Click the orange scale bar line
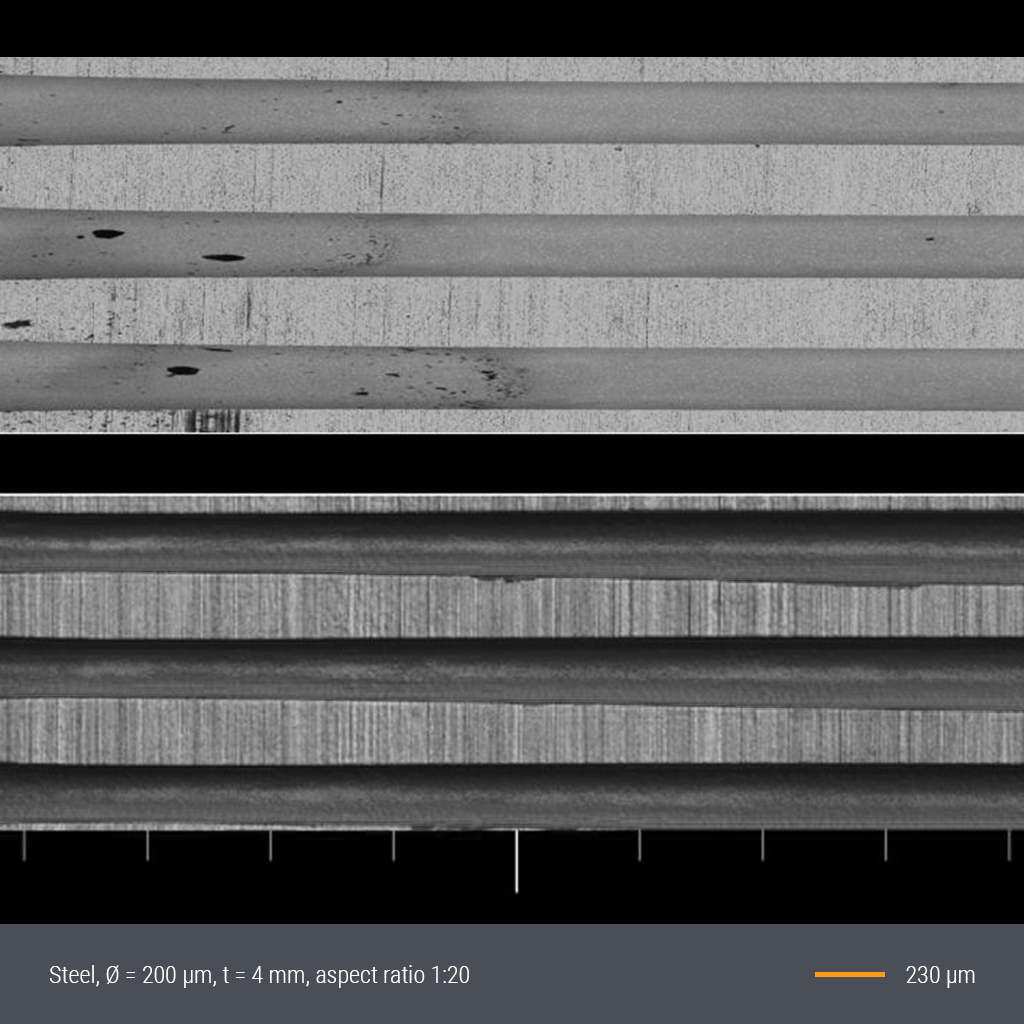The height and width of the screenshot is (1024, 1024). pos(849,974)
